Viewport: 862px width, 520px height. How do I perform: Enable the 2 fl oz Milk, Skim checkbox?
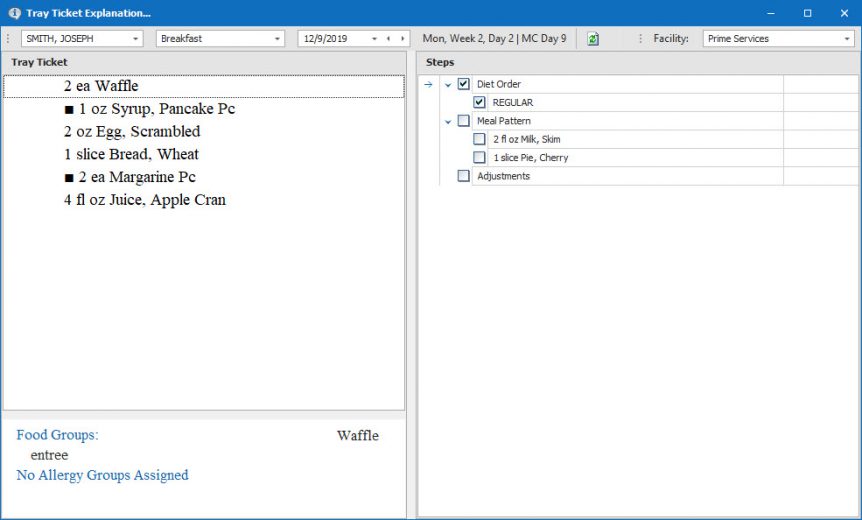479,139
